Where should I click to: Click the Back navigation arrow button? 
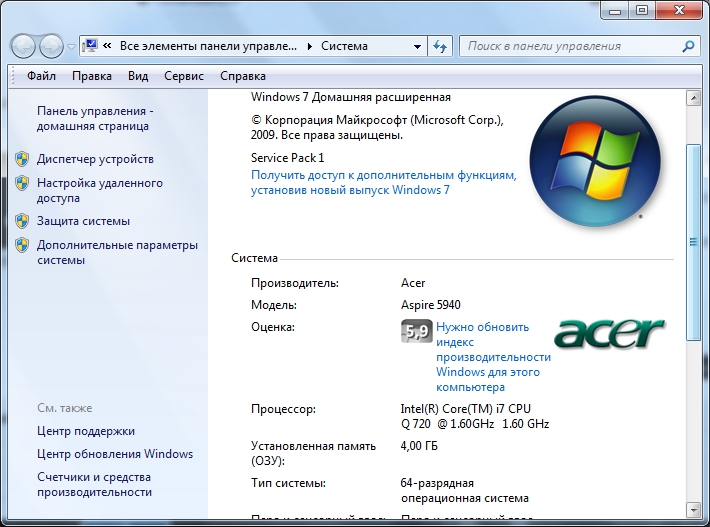[24, 46]
